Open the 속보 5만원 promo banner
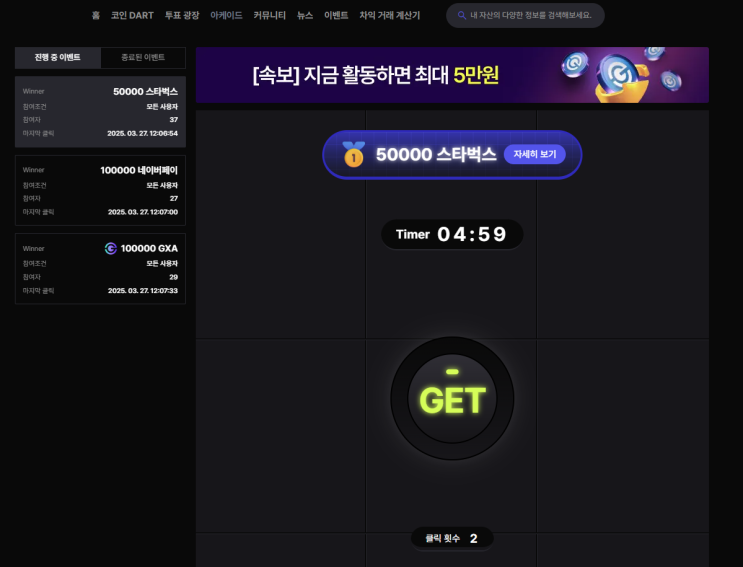Image resolution: width=743 pixels, height=567 pixels. click(x=452, y=75)
